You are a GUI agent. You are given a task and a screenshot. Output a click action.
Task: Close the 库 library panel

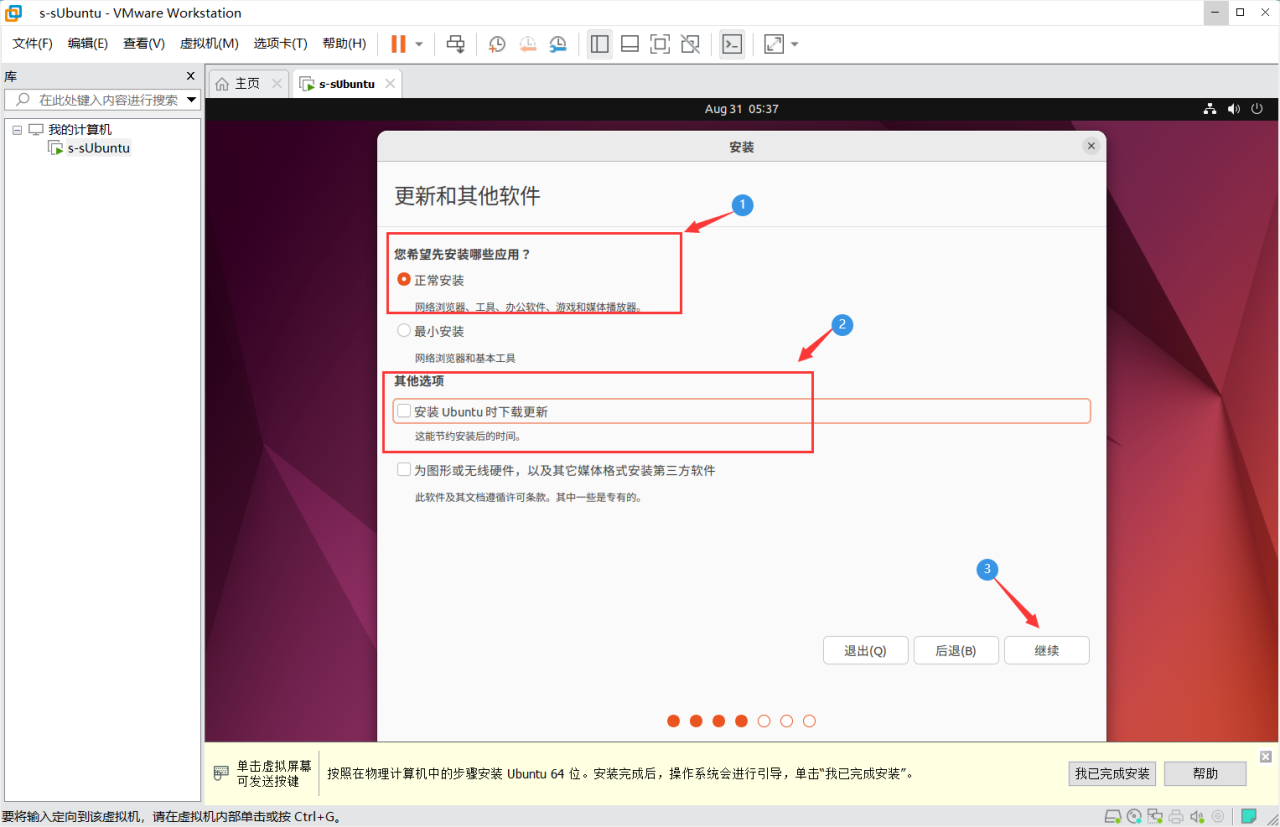pyautogui.click(x=191, y=76)
